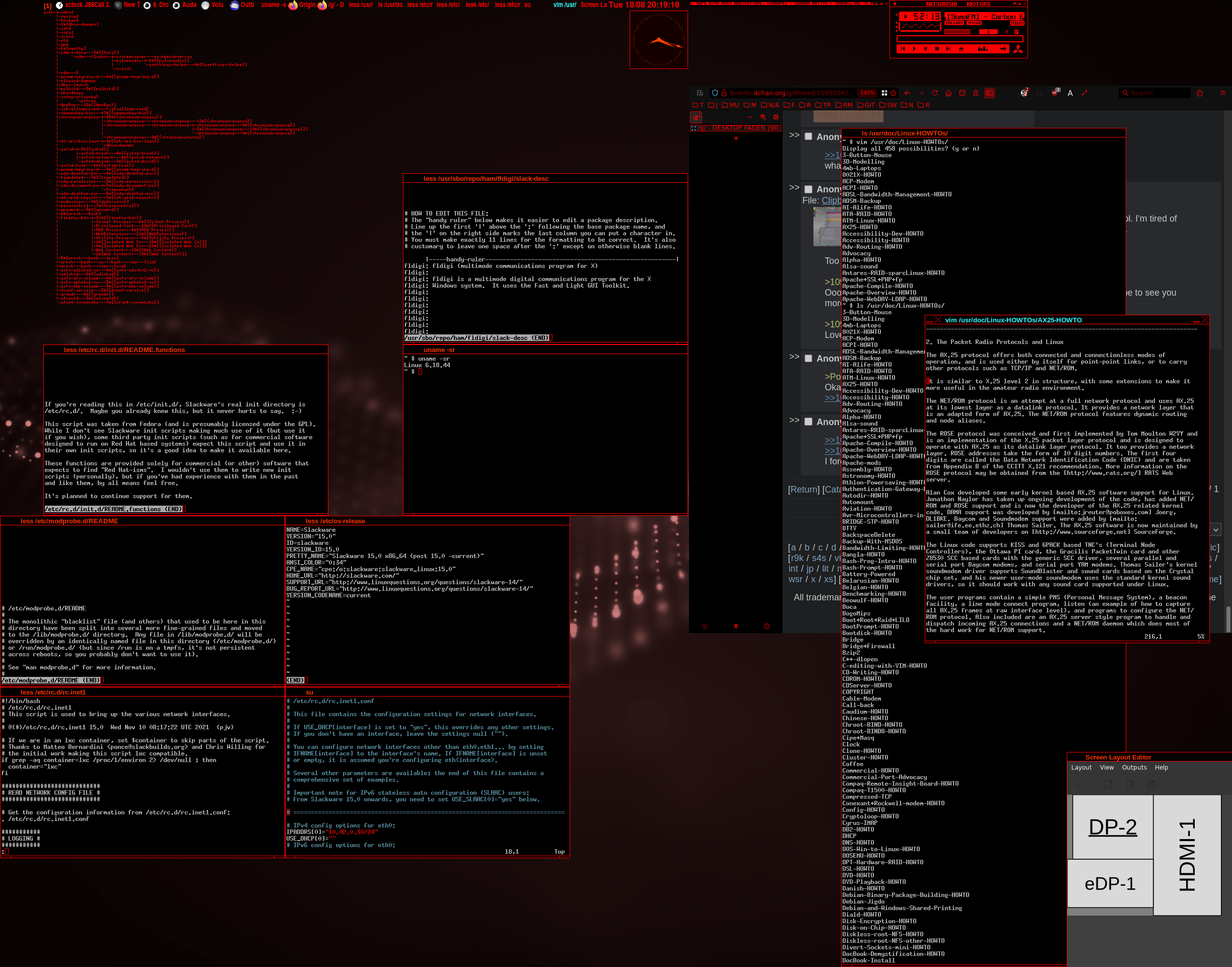Click the browser search field
This screenshot has height=967, width=1232.
point(1154,93)
